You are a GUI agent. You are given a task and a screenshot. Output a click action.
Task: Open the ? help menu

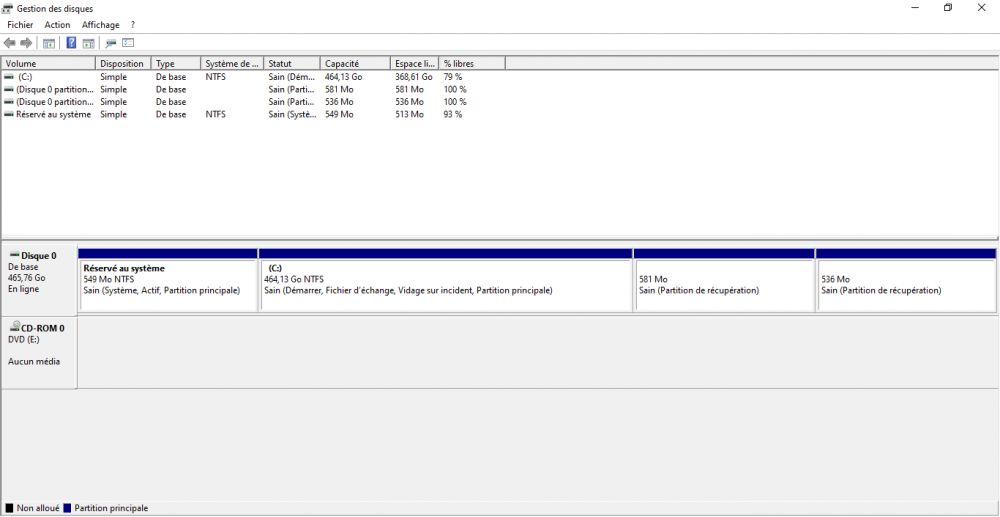point(133,25)
